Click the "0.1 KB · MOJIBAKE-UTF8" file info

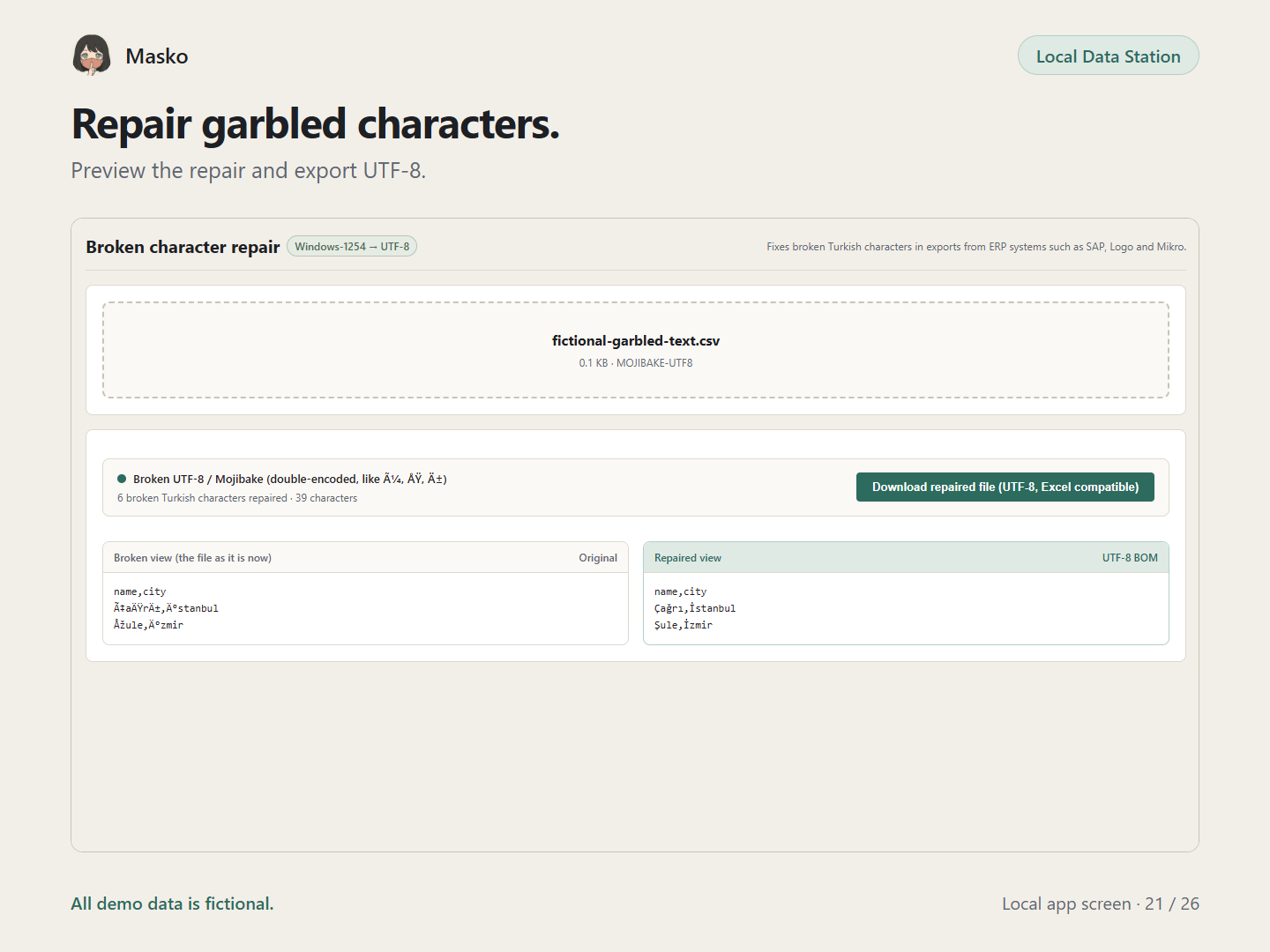click(x=636, y=363)
